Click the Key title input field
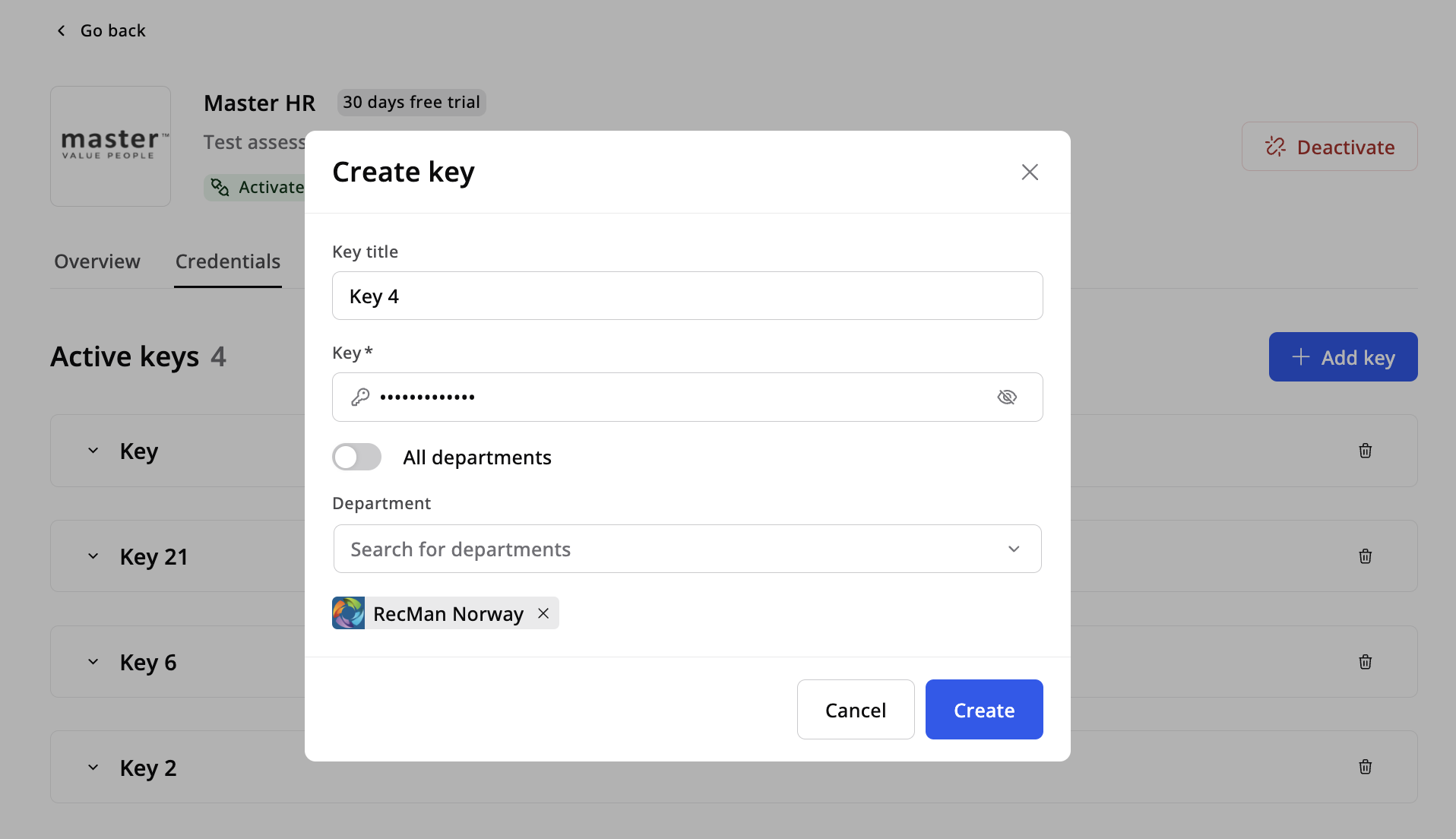This screenshot has height=839, width=1456. coord(687,296)
